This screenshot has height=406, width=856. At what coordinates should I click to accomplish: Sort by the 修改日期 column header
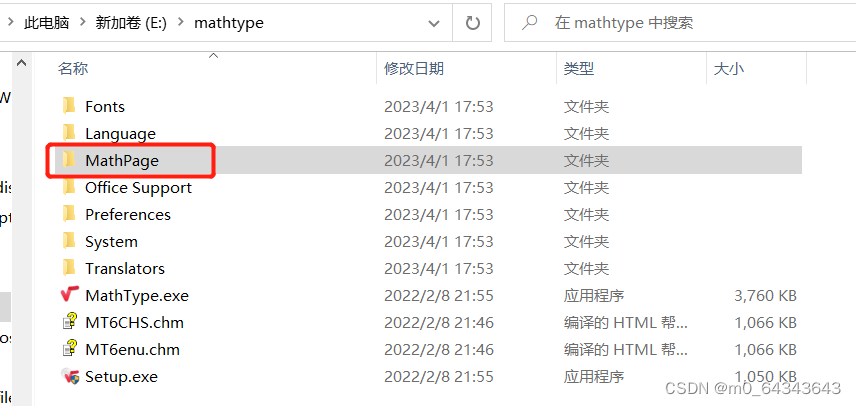pos(414,69)
